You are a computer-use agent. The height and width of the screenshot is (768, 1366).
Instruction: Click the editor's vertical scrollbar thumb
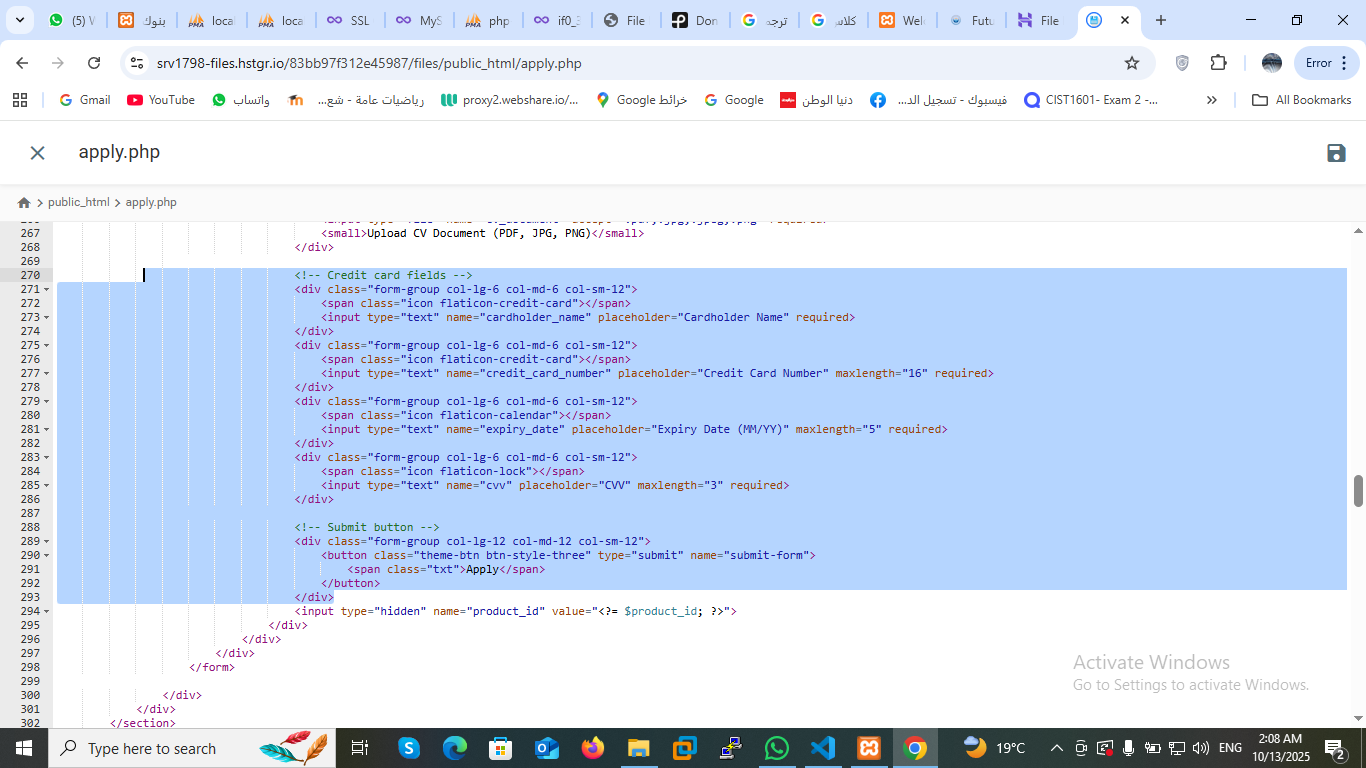pyautogui.click(x=1358, y=490)
